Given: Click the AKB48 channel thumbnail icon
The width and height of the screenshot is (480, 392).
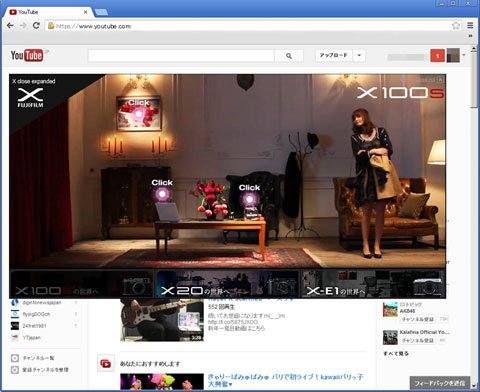Looking at the screenshot, I should coord(390,310).
